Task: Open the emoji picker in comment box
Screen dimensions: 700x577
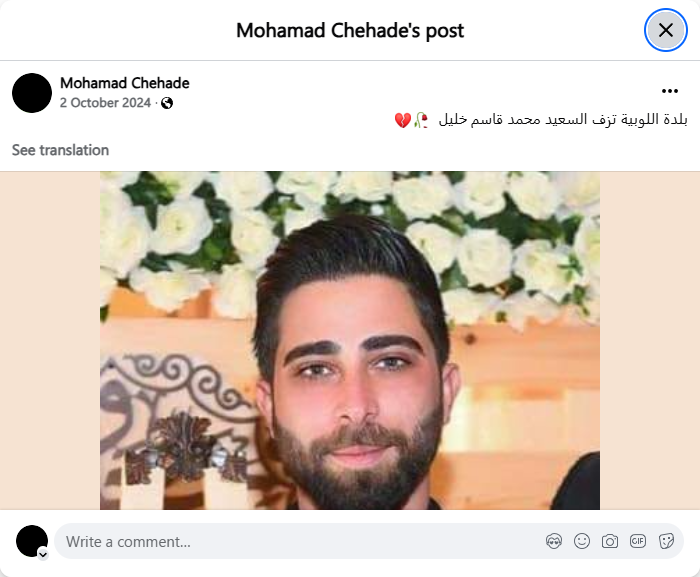Action: pyautogui.click(x=582, y=541)
